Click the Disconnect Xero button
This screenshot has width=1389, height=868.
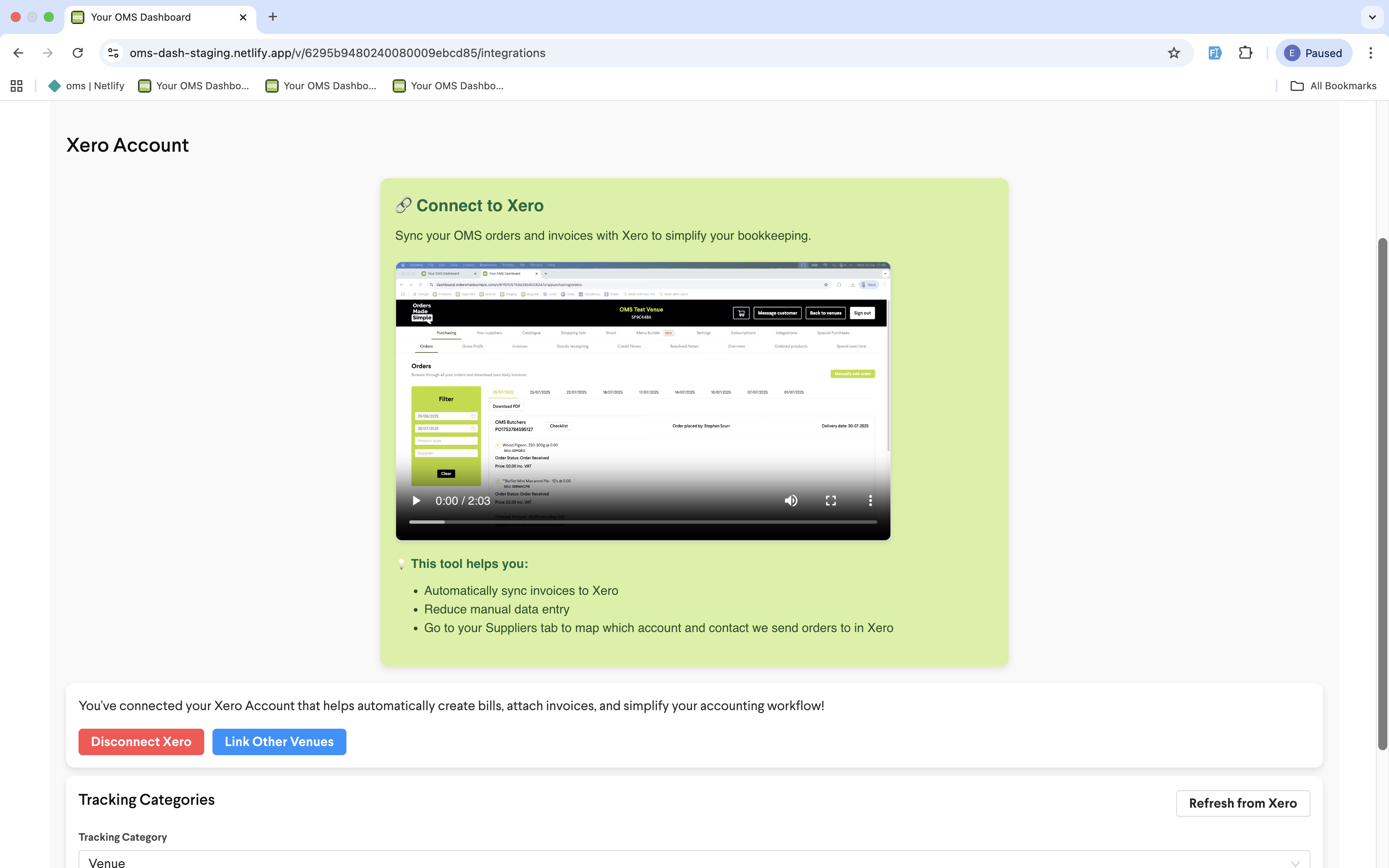pos(141,742)
